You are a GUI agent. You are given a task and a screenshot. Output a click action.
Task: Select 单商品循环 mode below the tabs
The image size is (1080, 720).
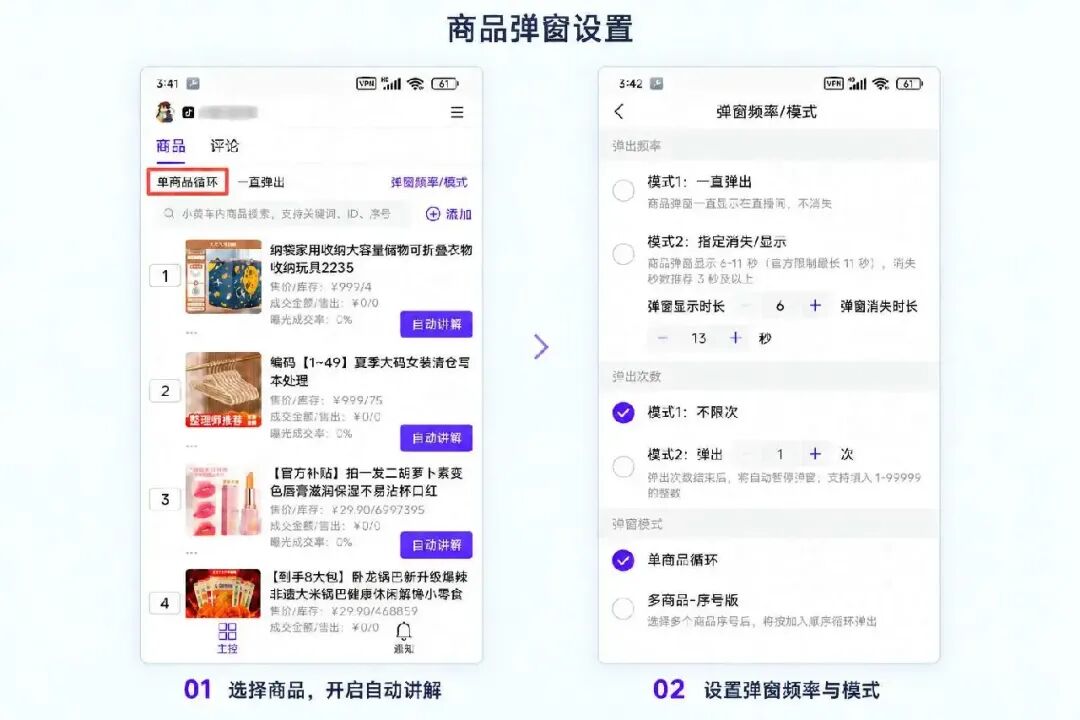point(187,182)
